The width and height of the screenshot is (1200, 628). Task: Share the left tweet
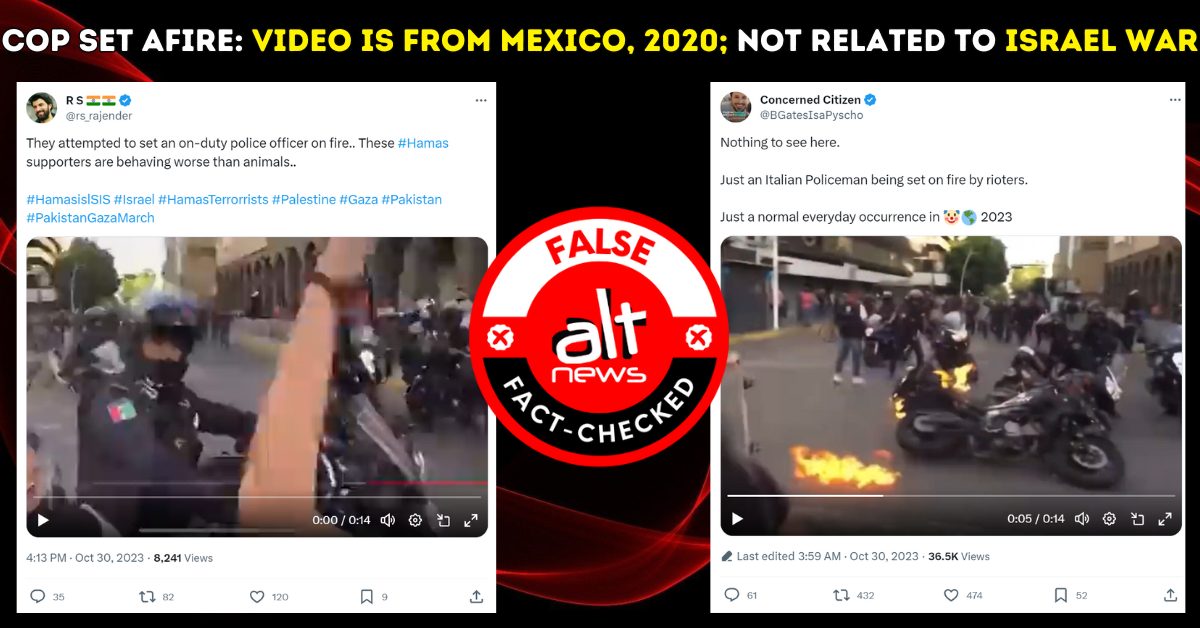[477, 596]
